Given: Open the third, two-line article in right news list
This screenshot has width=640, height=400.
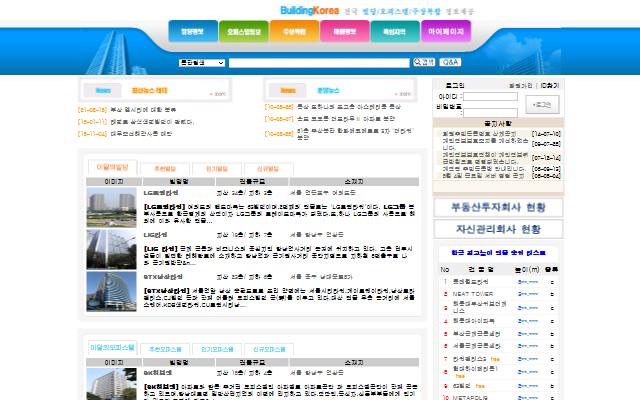Looking at the screenshot, I should [355, 134].
